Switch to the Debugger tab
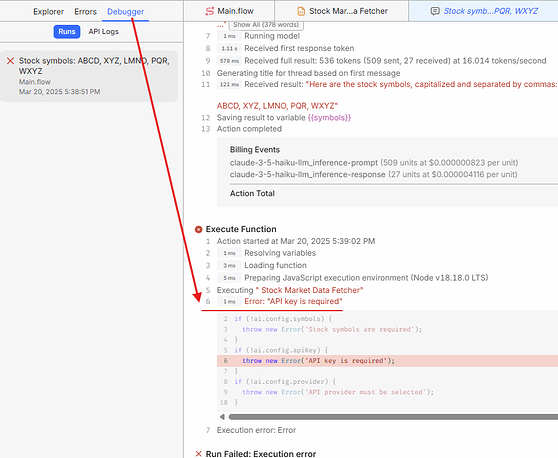Viewport: 558px width, 458px height. [x=126, y=11]
